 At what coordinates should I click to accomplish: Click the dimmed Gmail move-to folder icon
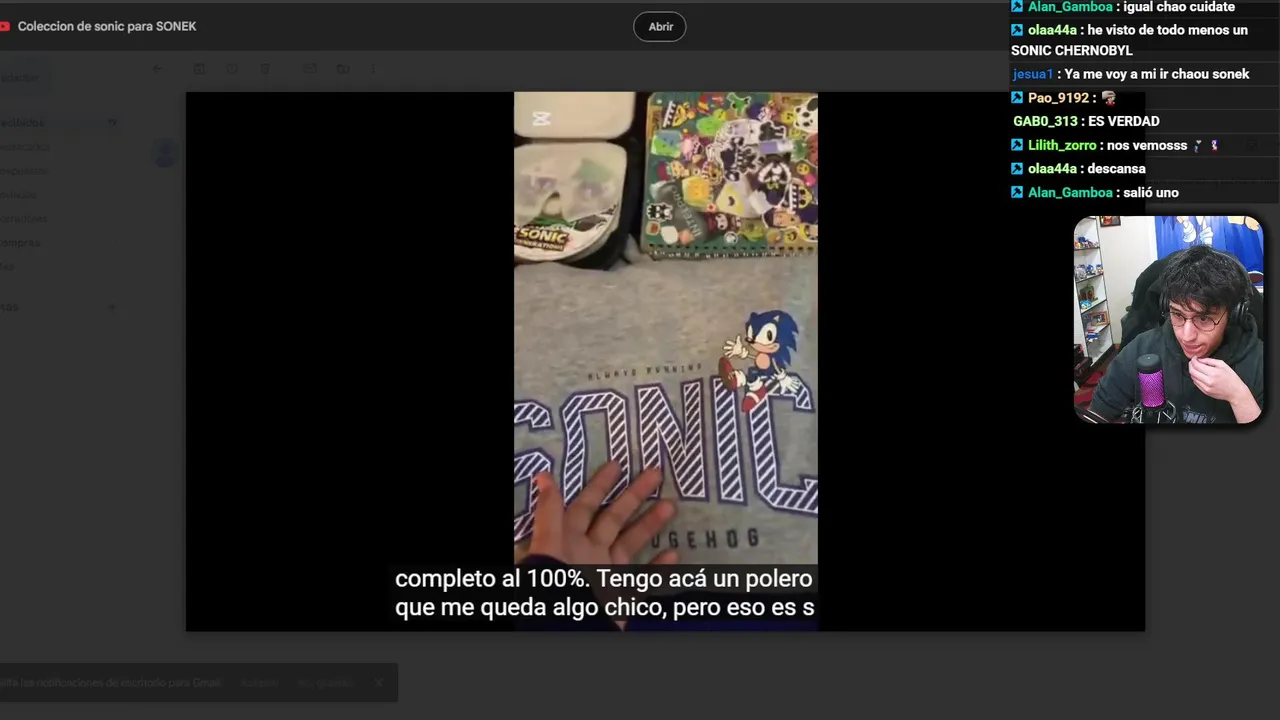343,69
